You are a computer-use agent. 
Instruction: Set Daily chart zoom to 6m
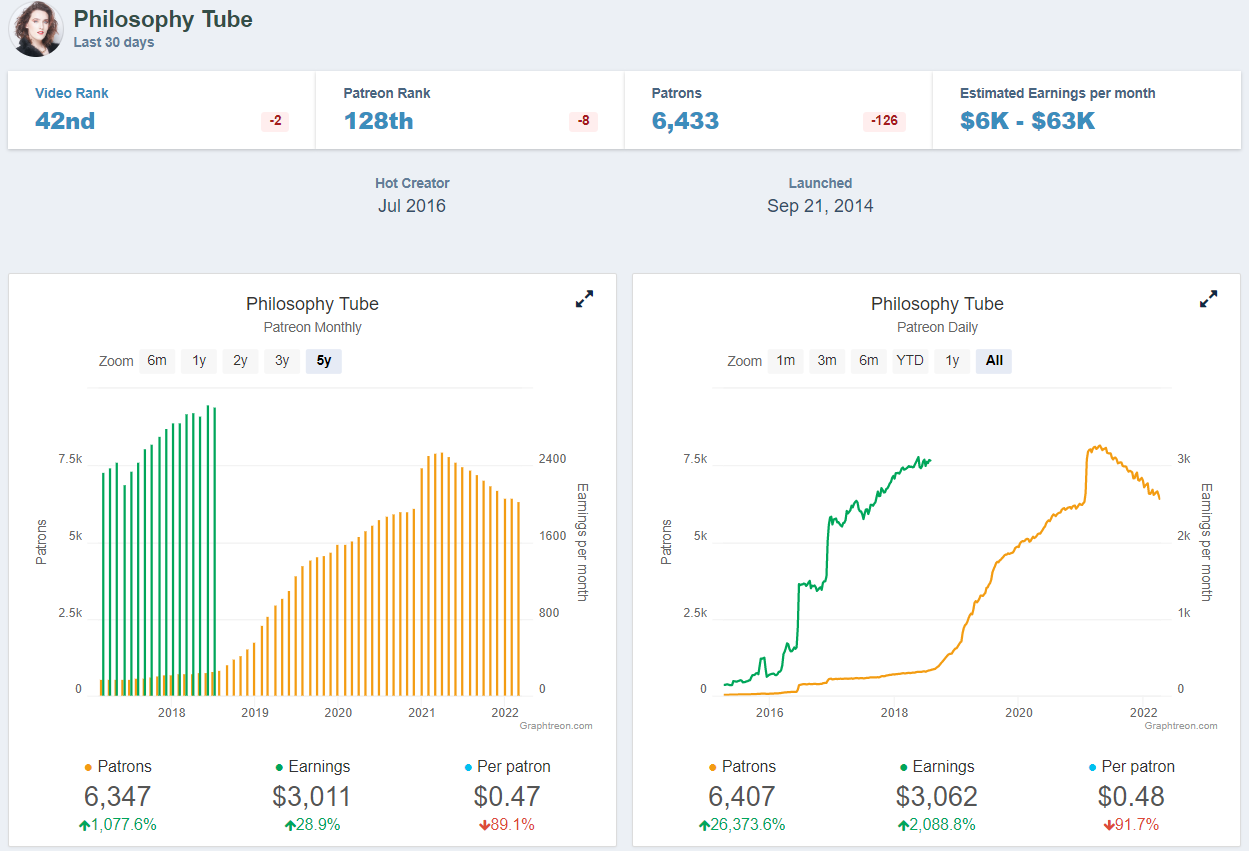[869, 361]
